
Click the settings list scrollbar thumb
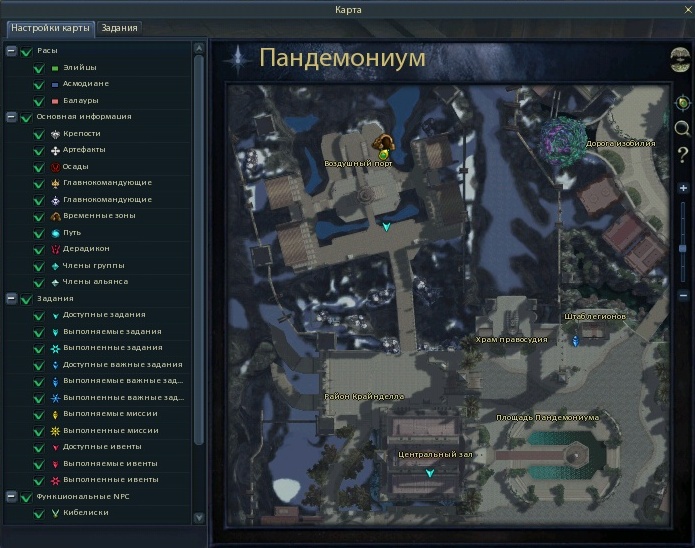(199, 250)
